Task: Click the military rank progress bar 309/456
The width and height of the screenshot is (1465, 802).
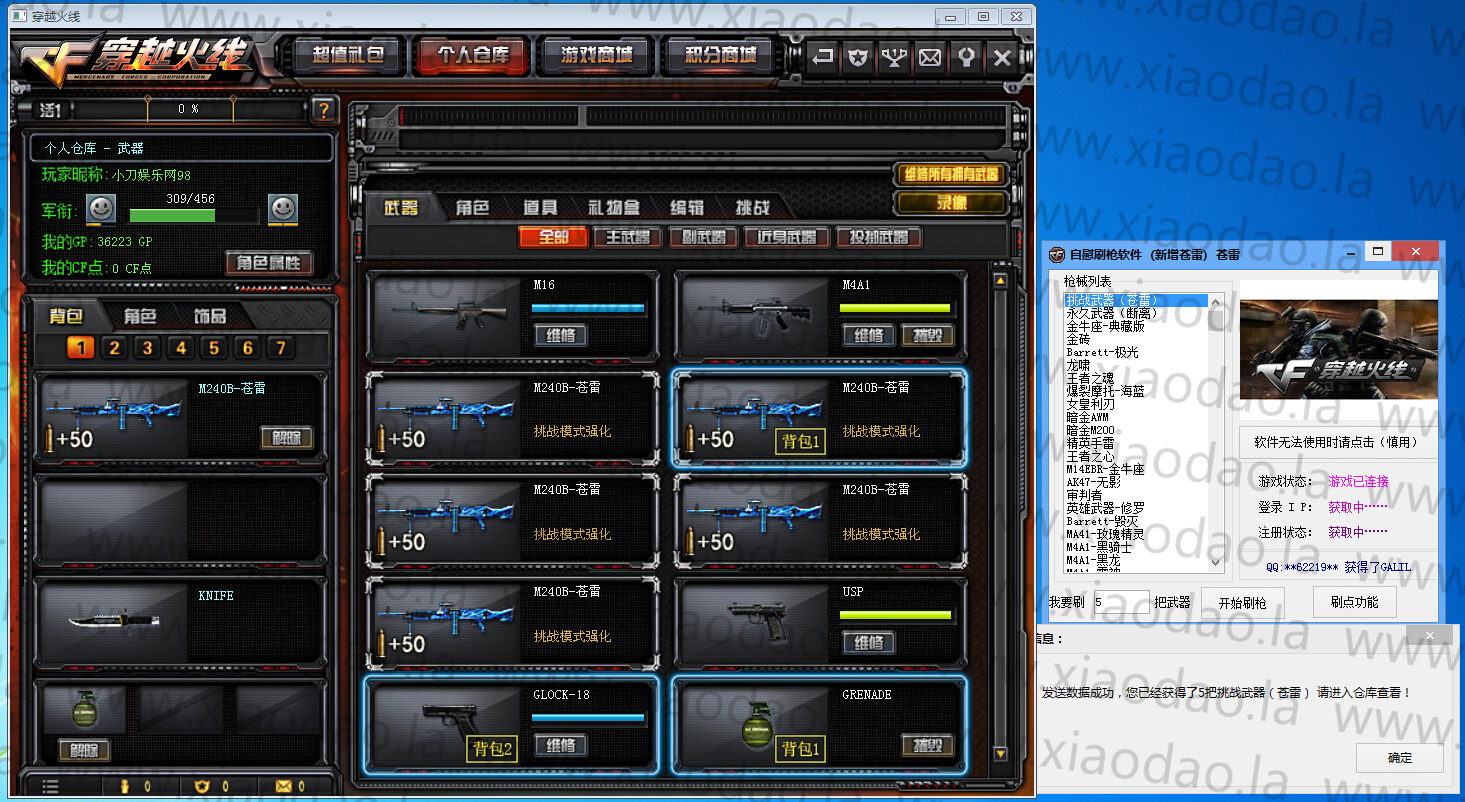Action: coord(192,214)
